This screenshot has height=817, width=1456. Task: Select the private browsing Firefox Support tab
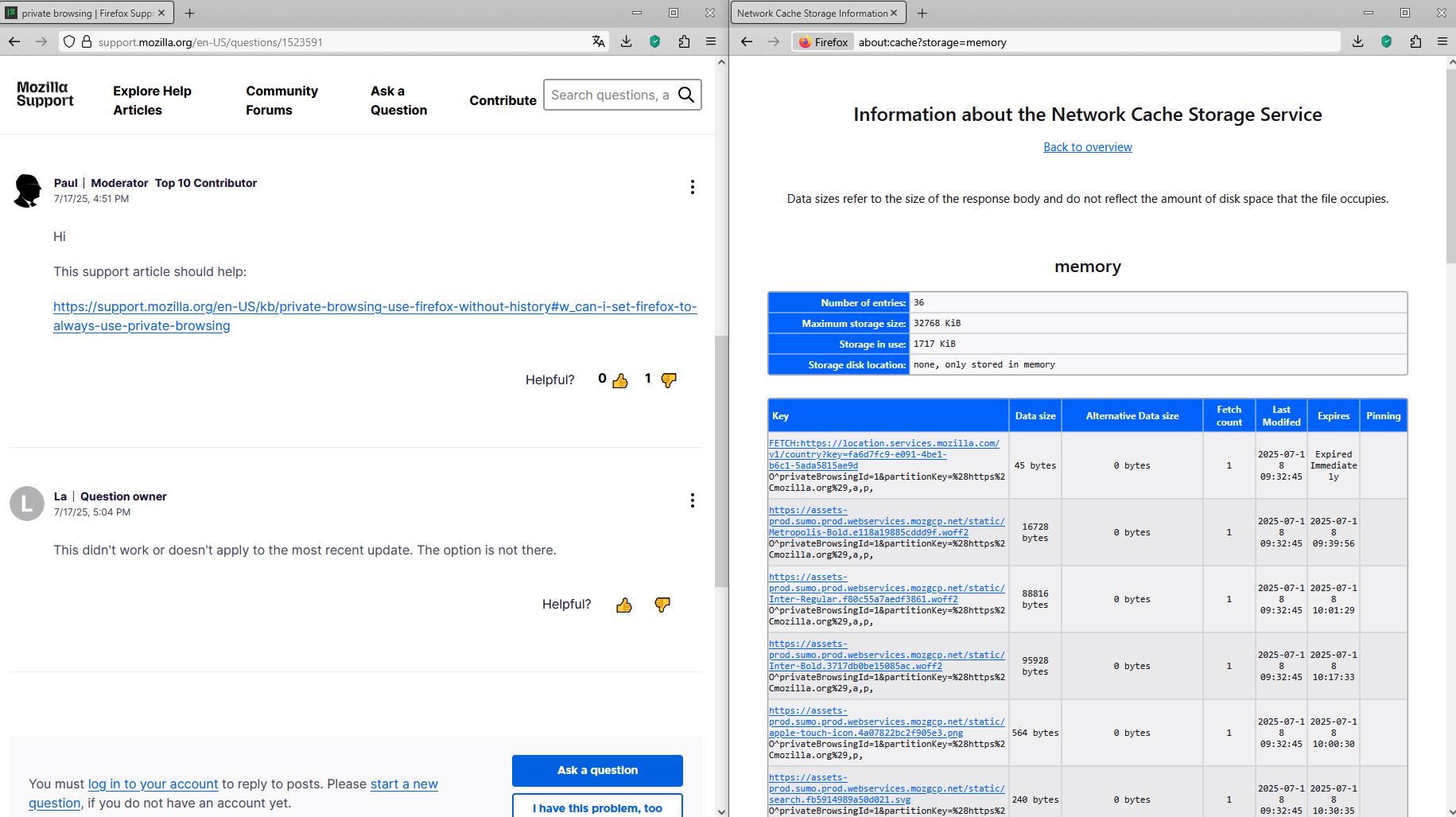point(87,13)
